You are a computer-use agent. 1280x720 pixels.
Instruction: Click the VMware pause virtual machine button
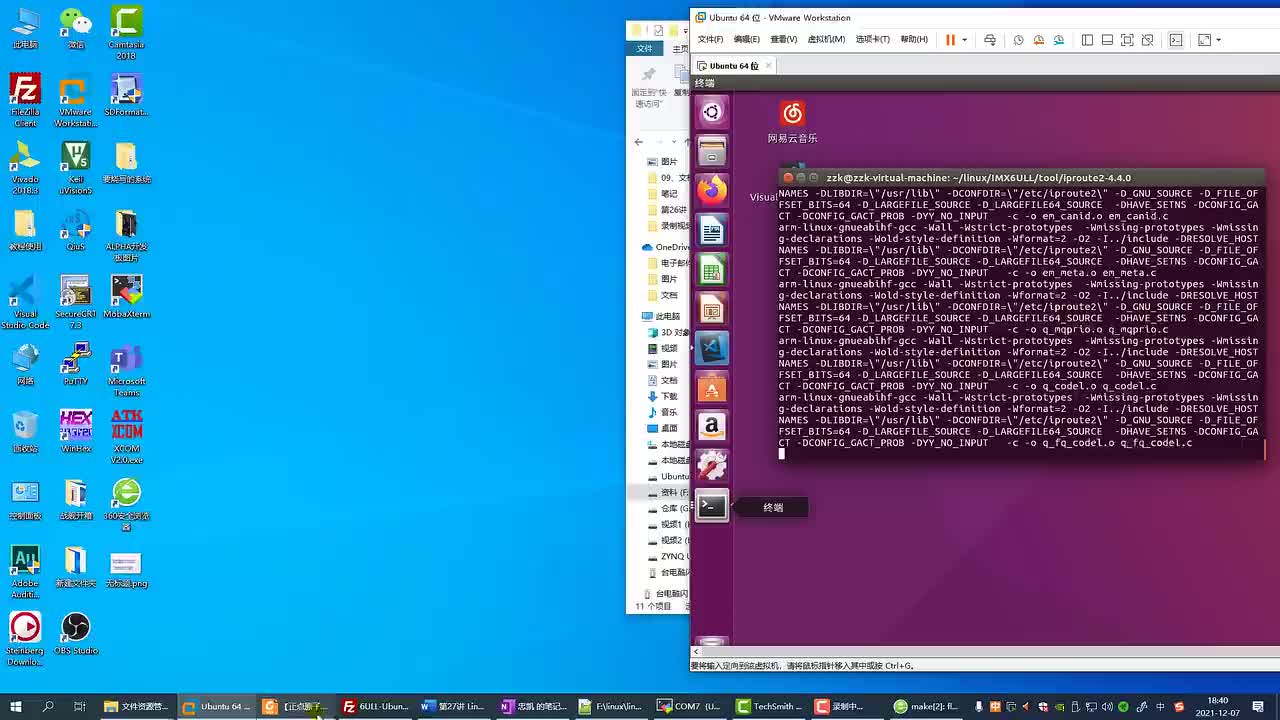tap(950, 40)
